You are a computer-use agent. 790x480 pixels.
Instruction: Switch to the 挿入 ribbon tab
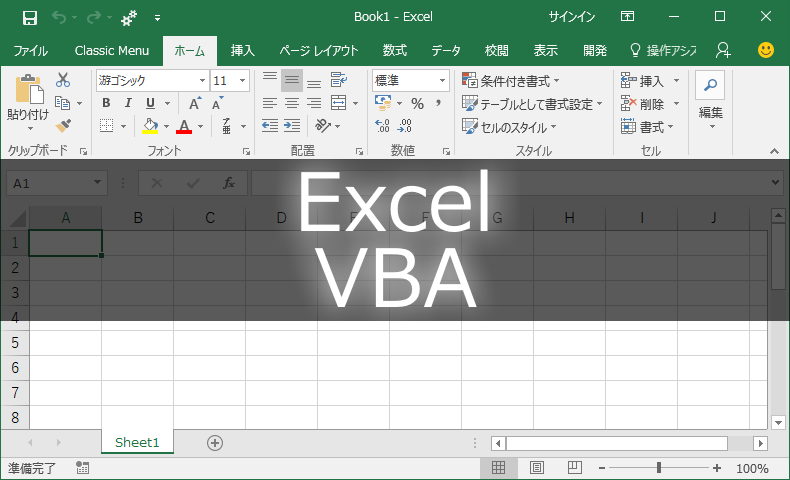pyautogui.click(x=243, y=51)
